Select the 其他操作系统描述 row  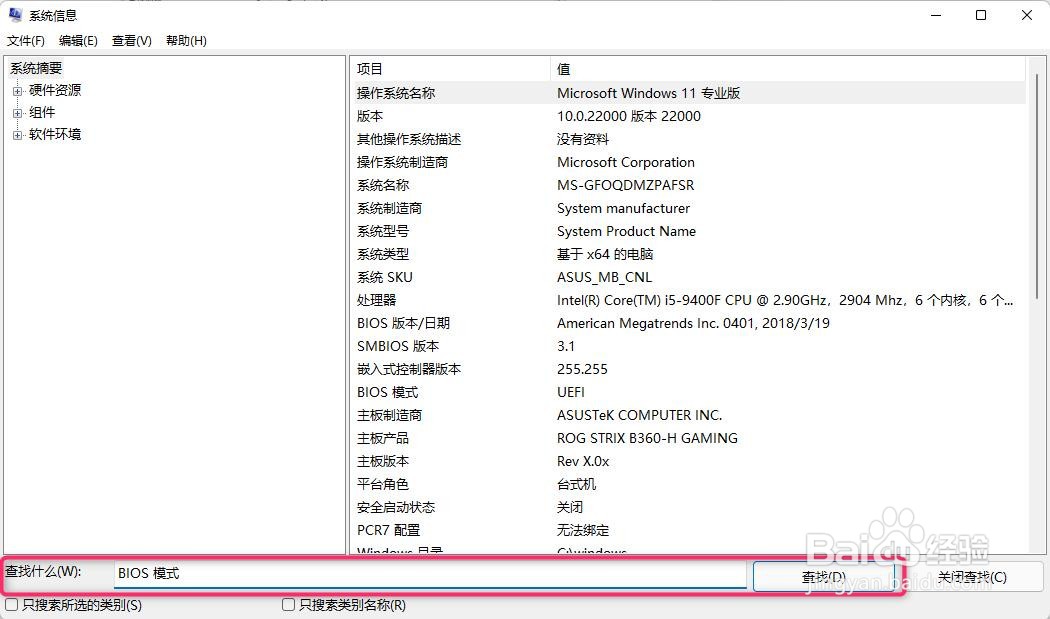[688, 139]
